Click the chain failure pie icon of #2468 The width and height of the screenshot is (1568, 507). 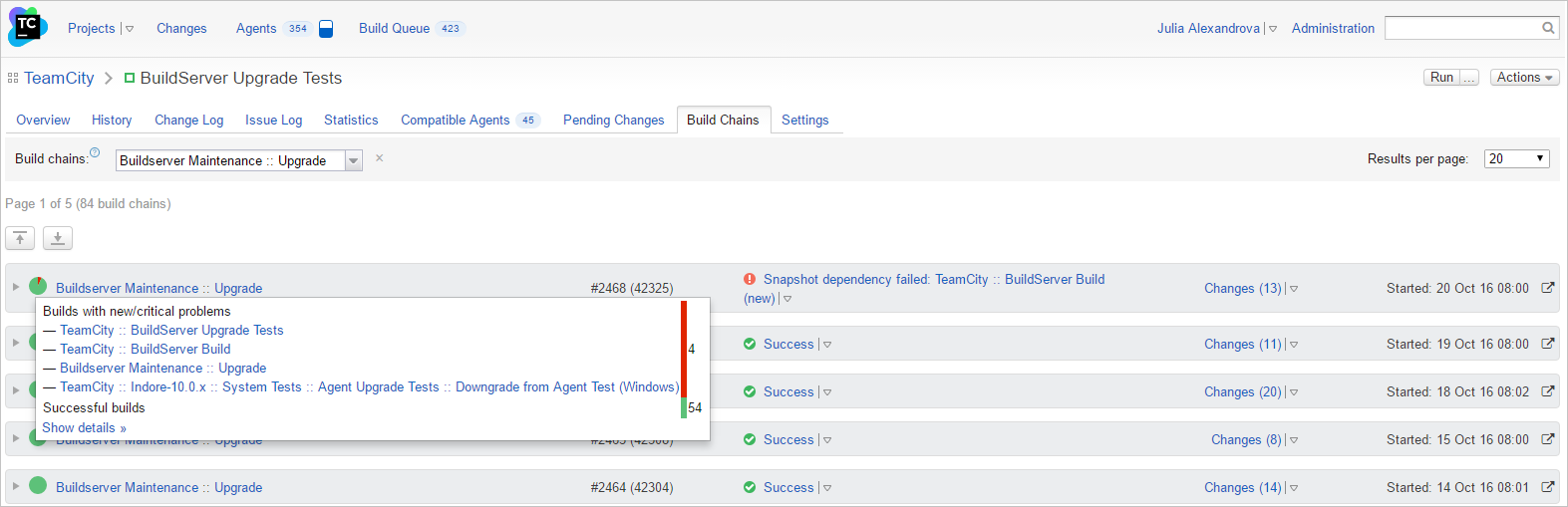pyautogui.click(x=38, y=286)
